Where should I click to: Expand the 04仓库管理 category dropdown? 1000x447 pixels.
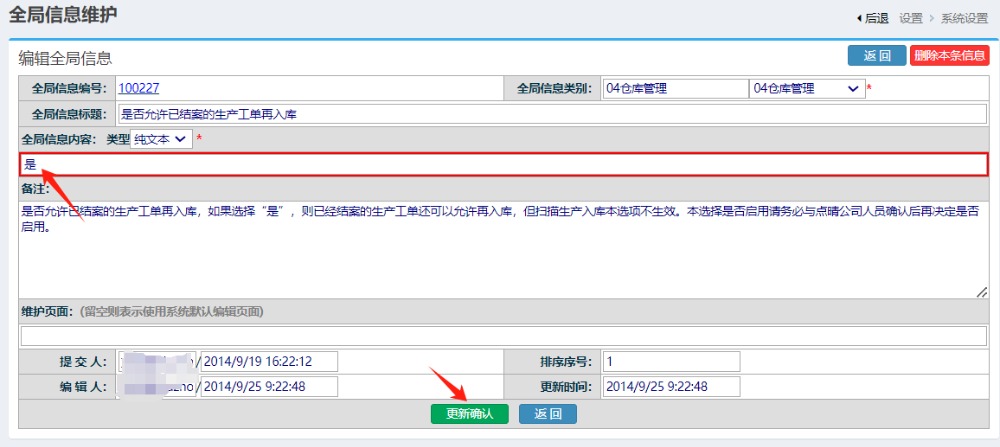pos(807,88)
